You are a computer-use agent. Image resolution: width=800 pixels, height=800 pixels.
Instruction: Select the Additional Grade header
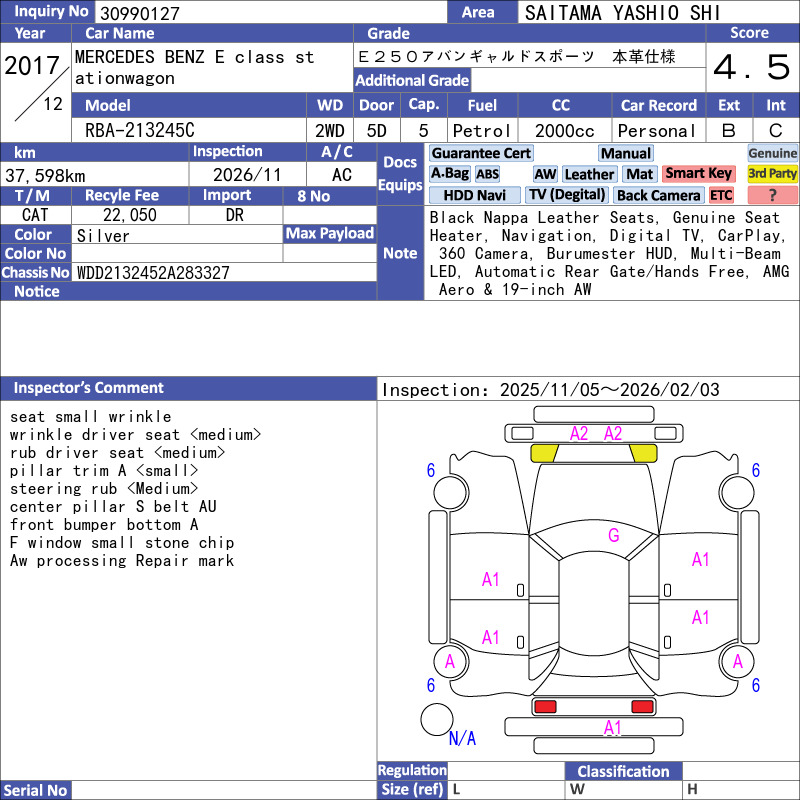412,80
